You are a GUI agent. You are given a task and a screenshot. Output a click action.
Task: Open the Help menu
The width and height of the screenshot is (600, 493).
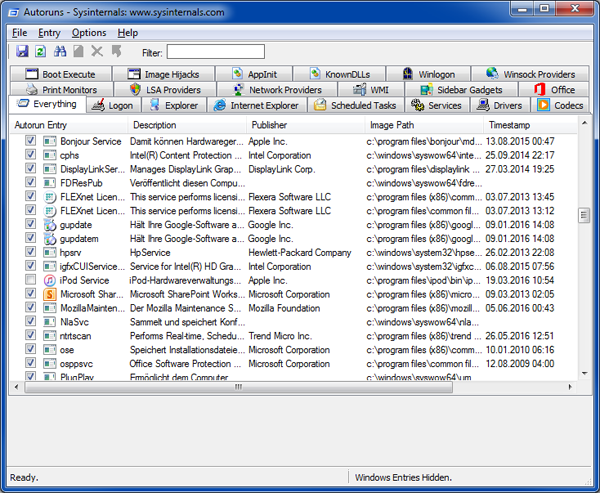point(128,33)
